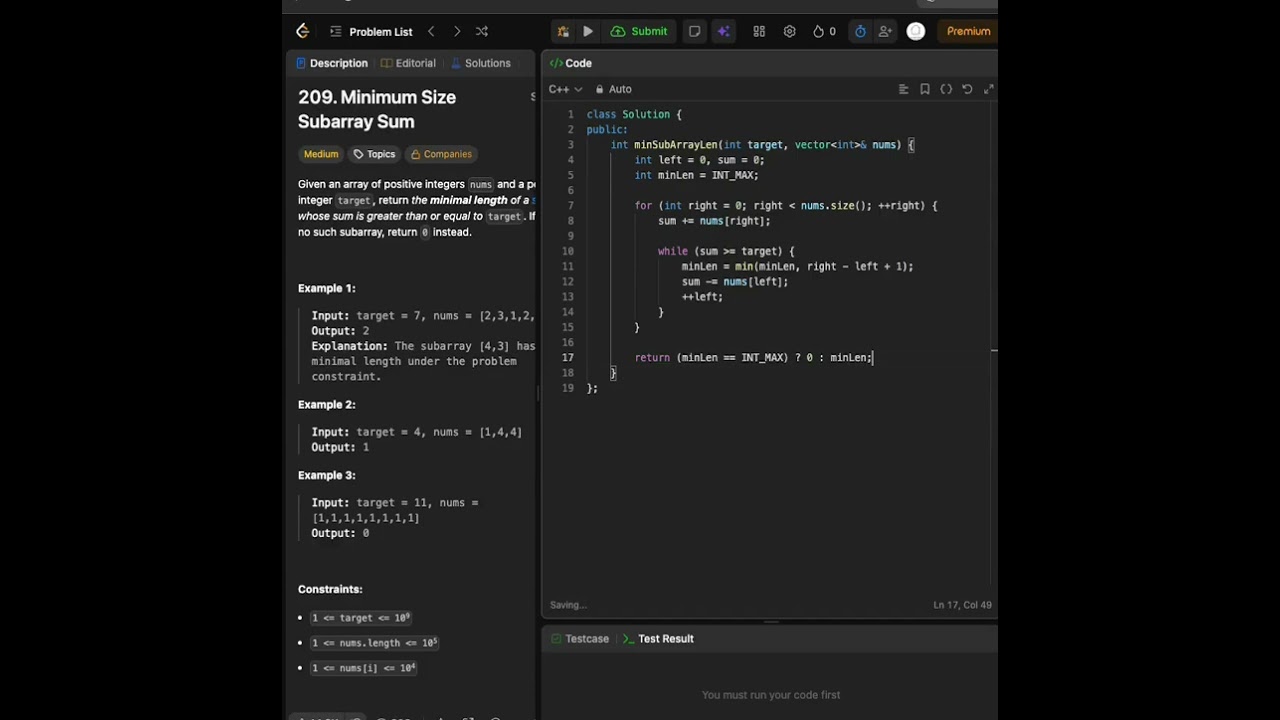Open the layout grid icon
1280x720 pixels.
tap(759, 31)
